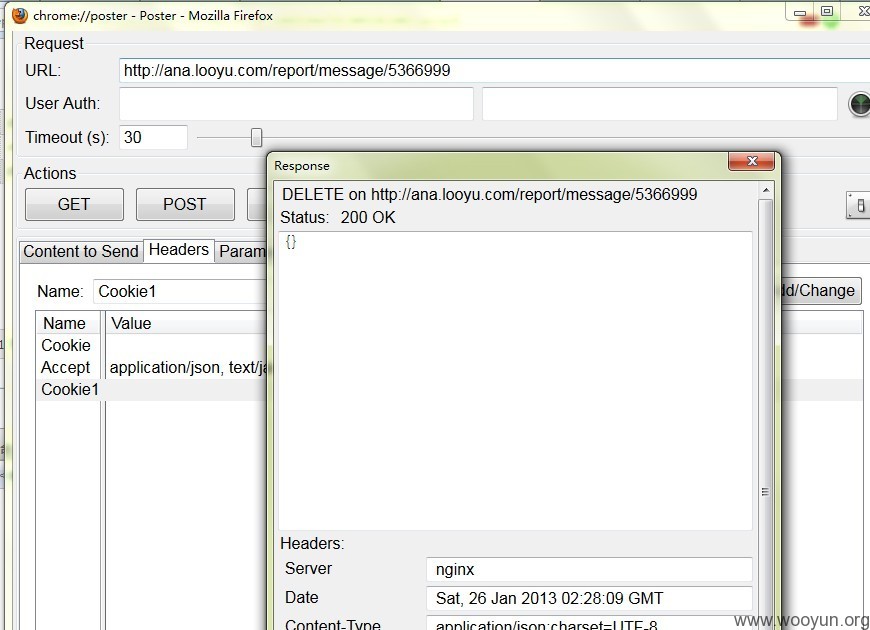Click the DELETE on URL response text
The height and width of the screenshot is (630, 870).
coord(489,194)
